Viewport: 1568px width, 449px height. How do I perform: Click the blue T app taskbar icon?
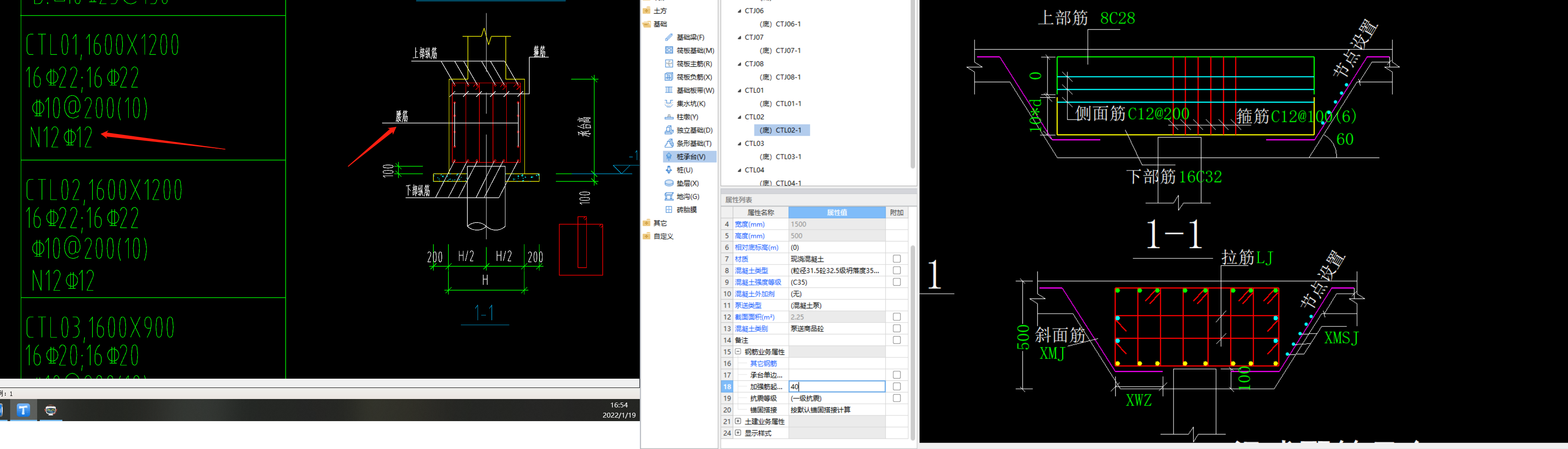coord(23,410)
